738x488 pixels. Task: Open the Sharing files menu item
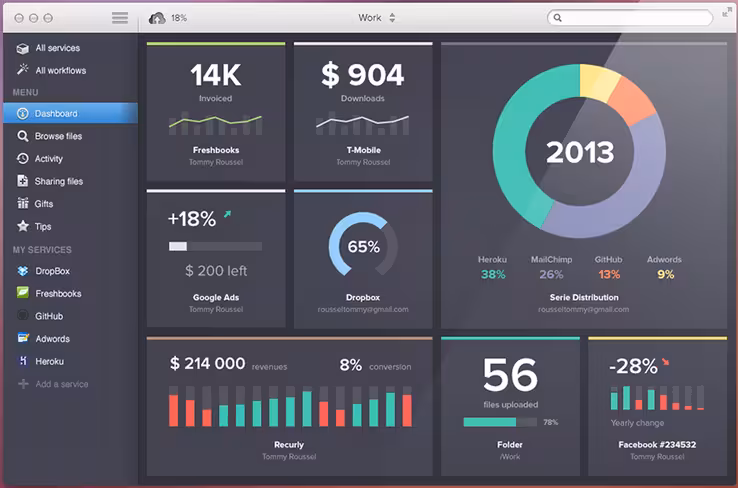[x=71, y=181]
